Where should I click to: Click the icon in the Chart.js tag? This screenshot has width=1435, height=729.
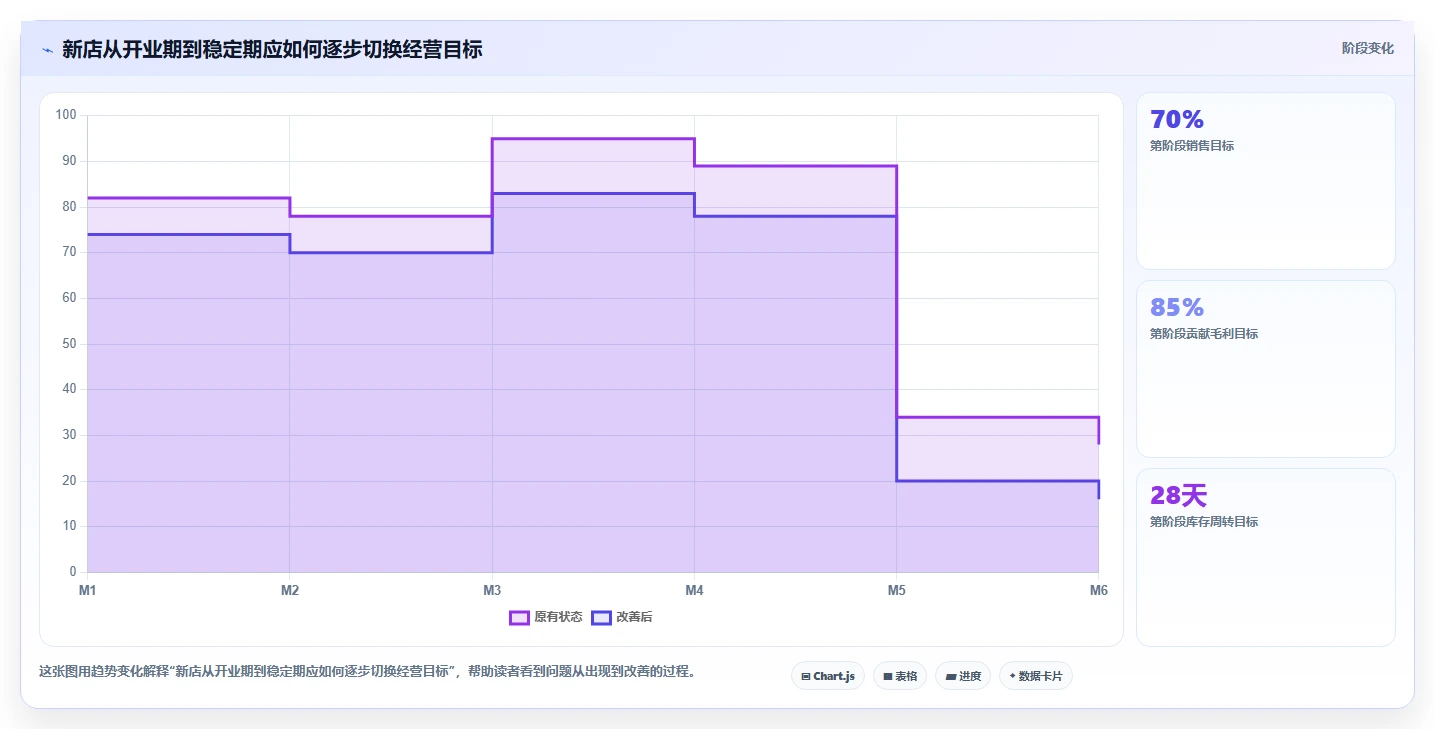pyautogui.click(x=806, y=677)
